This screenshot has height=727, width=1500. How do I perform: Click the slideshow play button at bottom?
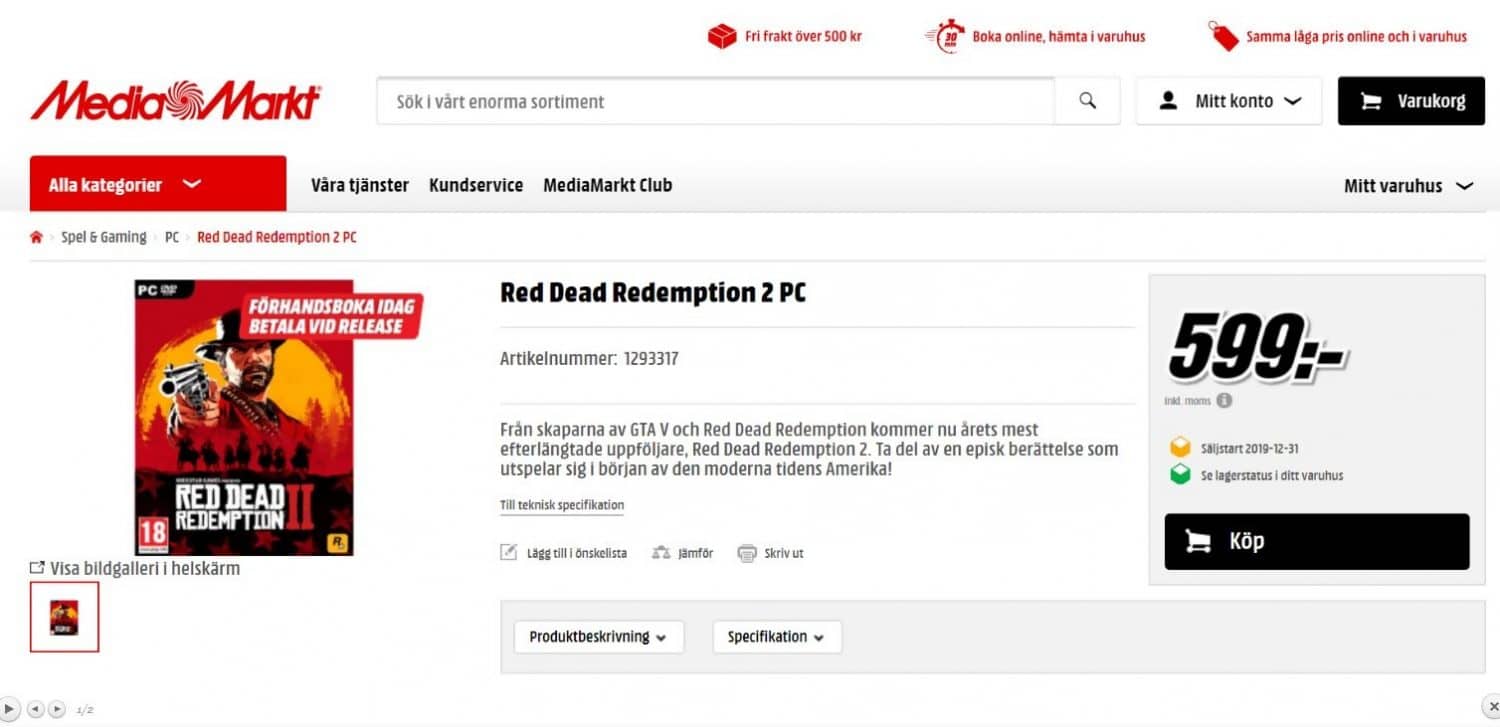pos(9,709)
